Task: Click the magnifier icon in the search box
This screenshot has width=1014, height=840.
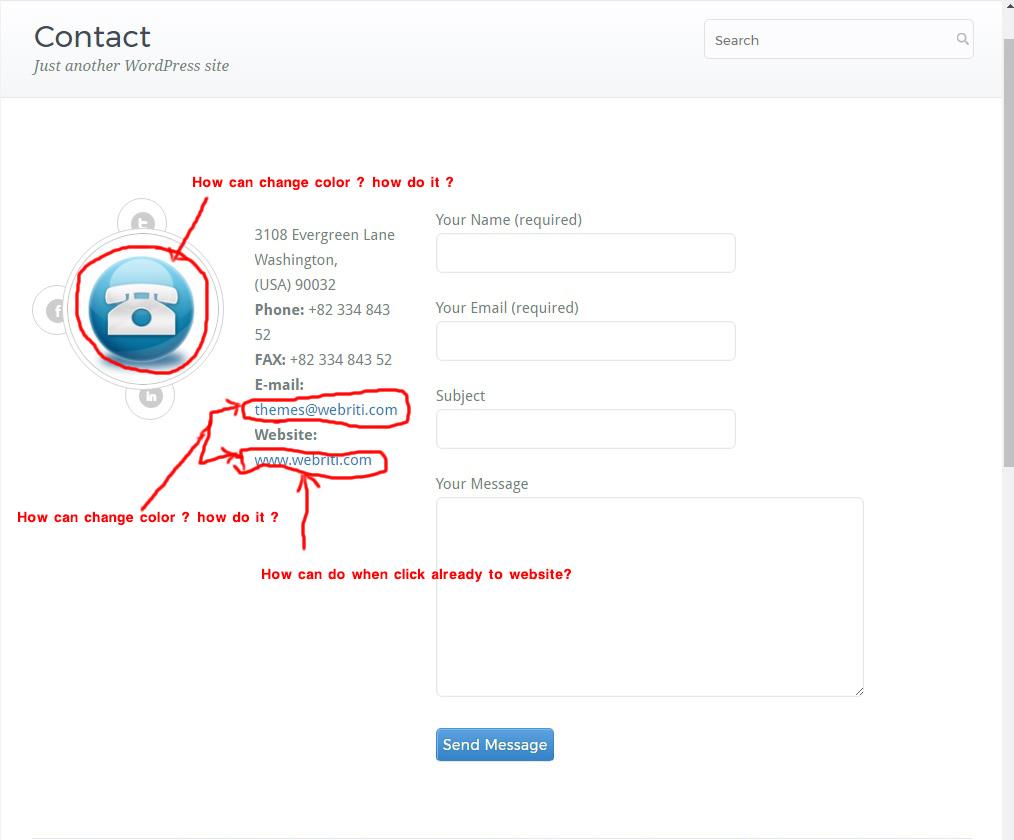Action: point(961,39)
